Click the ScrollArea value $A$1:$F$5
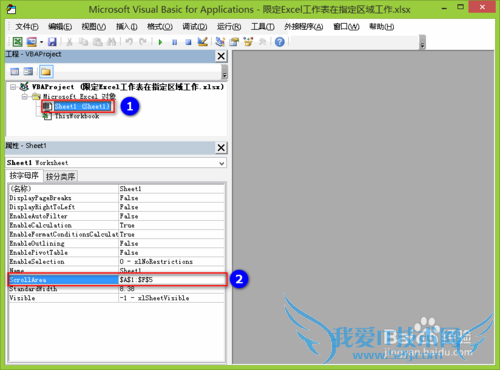 (172, 280)
